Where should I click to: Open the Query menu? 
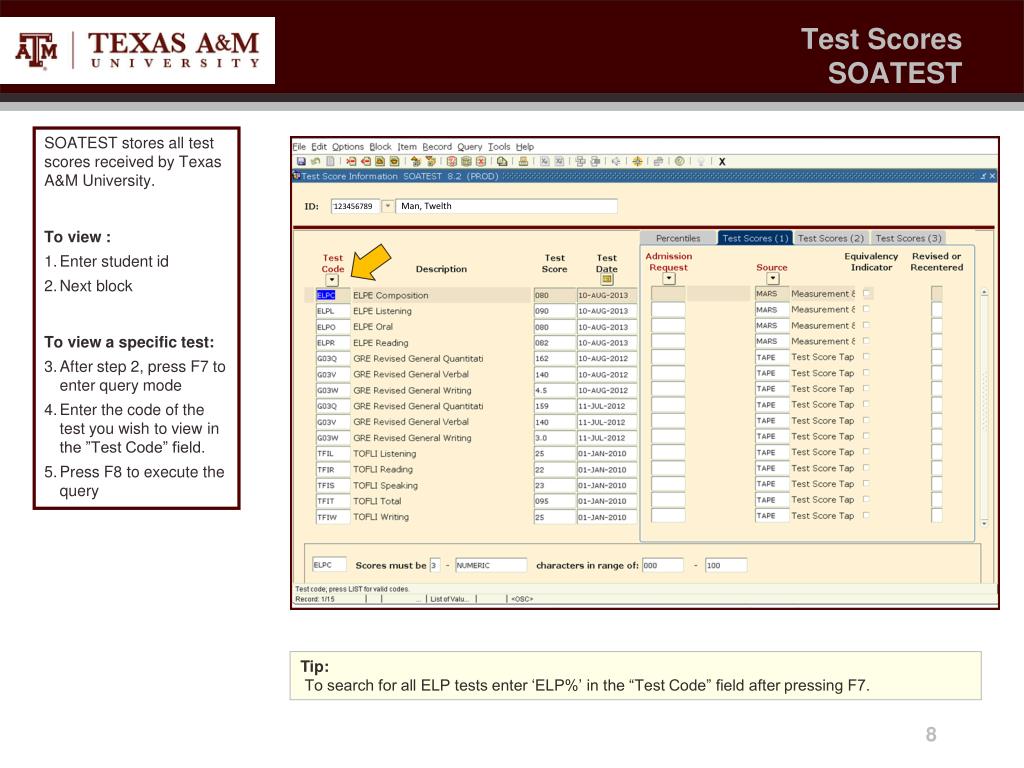tap(470, 146)
